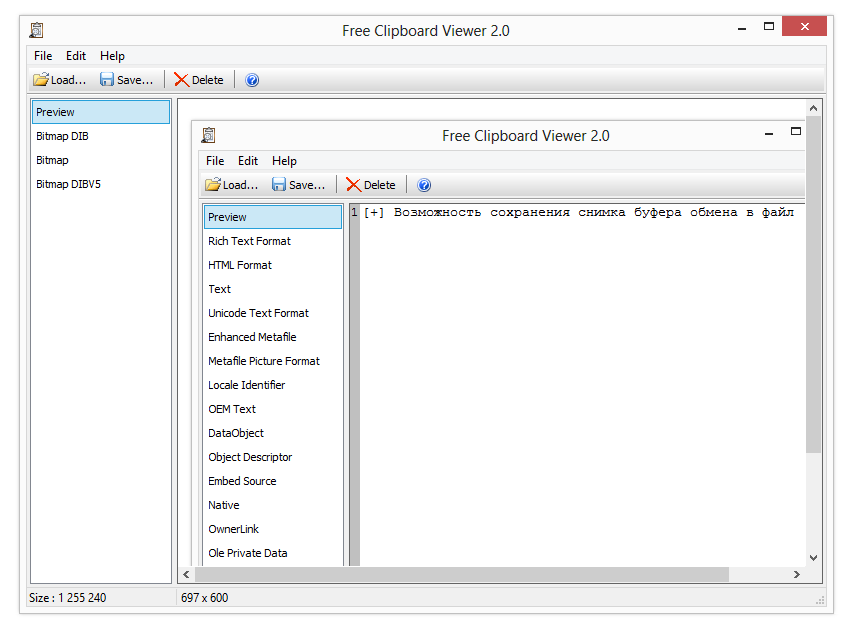Open help via blue question icon in outer toolbar
Viewport: 849px width, 625px height.
coord(252,80)
